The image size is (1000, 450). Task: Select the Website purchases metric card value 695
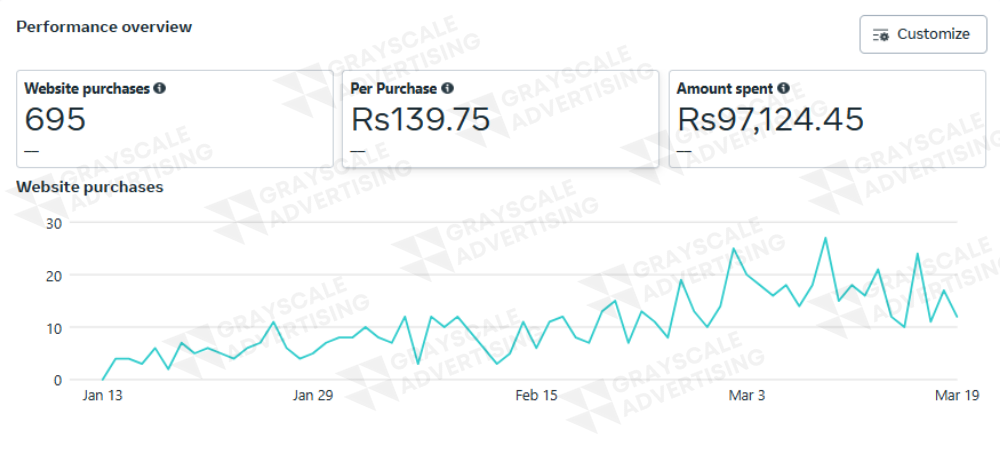55,120
